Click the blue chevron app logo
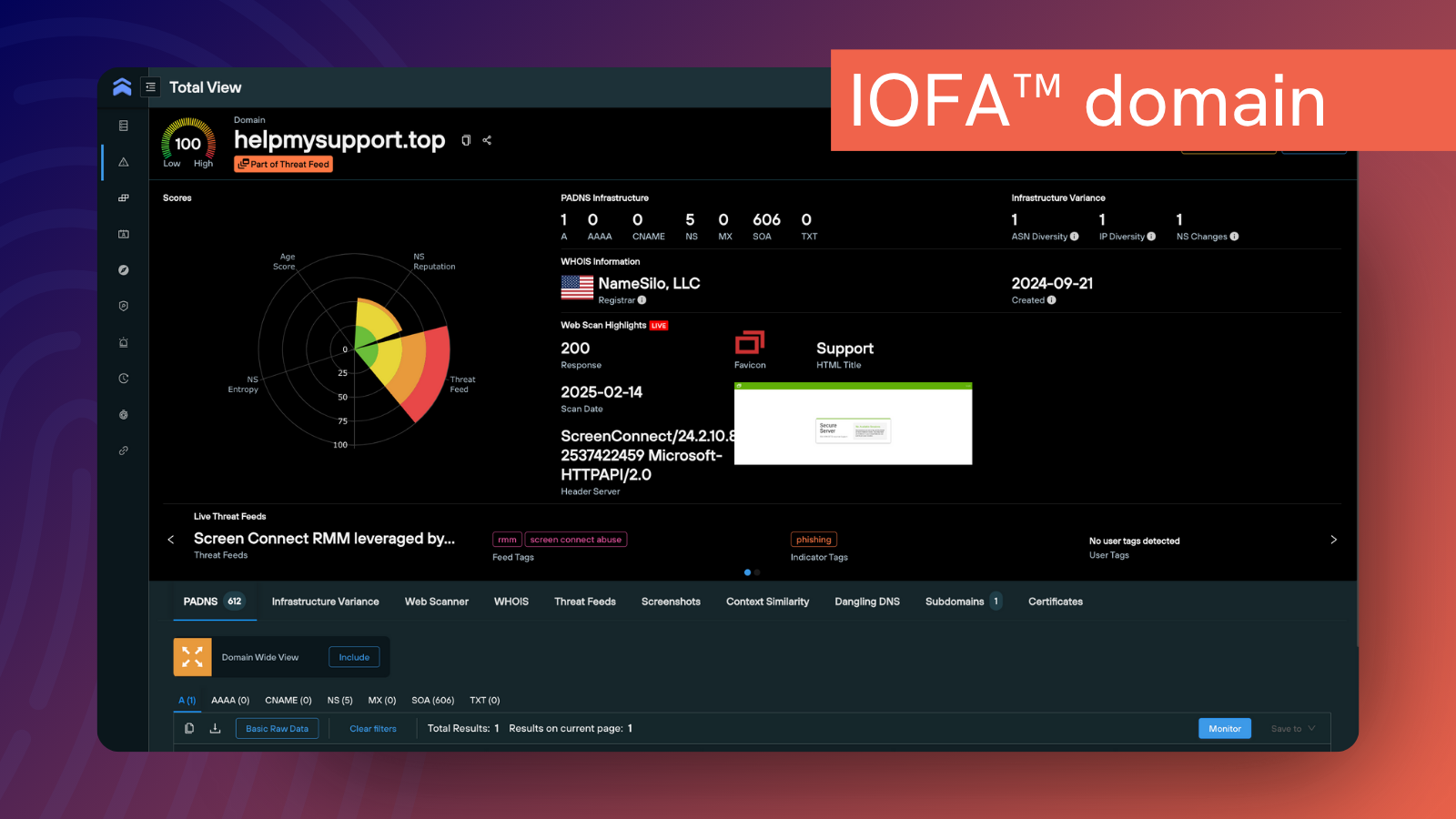 pos(122,87)
